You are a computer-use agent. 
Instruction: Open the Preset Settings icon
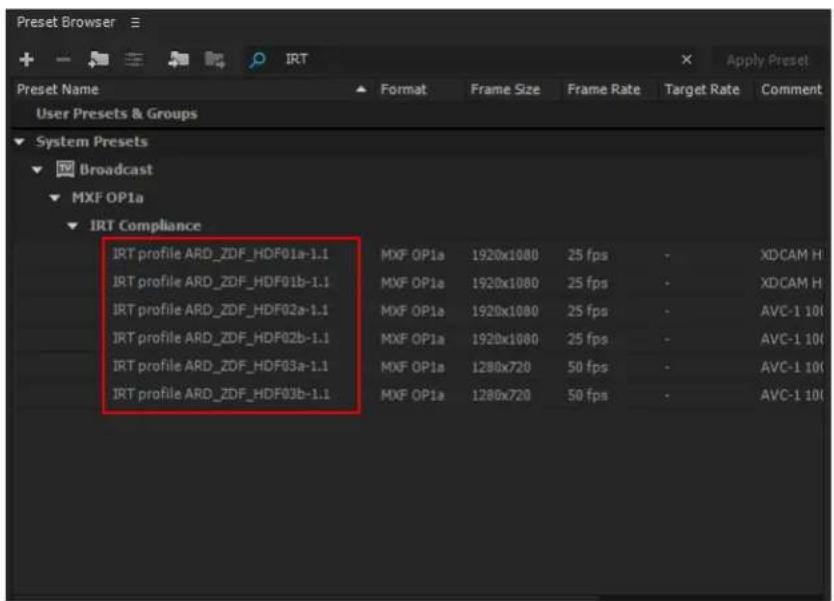tap(134, 59)
